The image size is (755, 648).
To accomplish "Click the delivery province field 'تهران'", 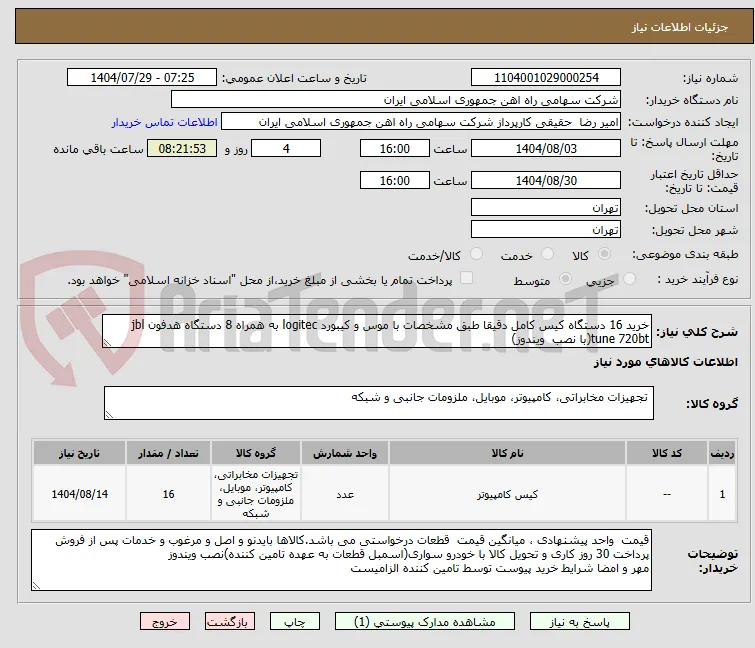I will click(546, 207).
